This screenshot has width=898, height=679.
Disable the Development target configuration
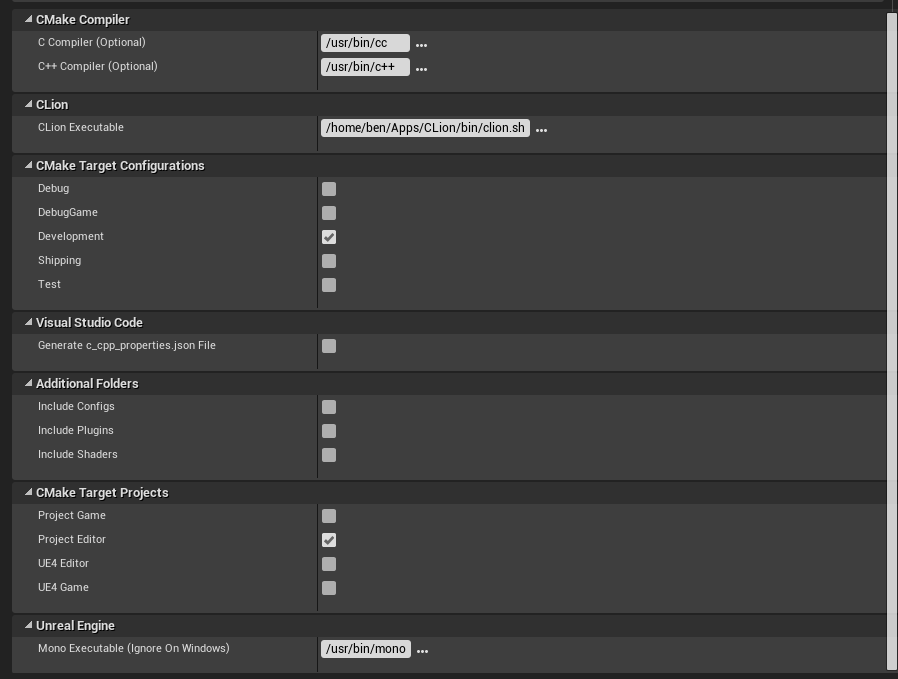click(329, 237)
